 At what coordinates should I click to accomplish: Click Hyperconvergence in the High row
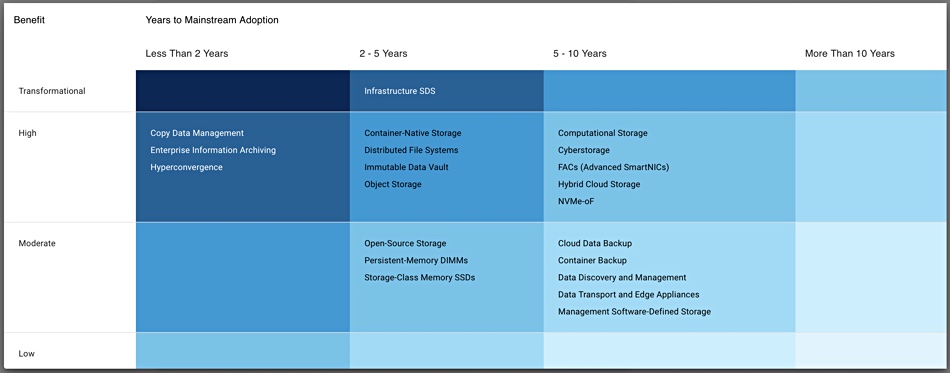(187, 167)
